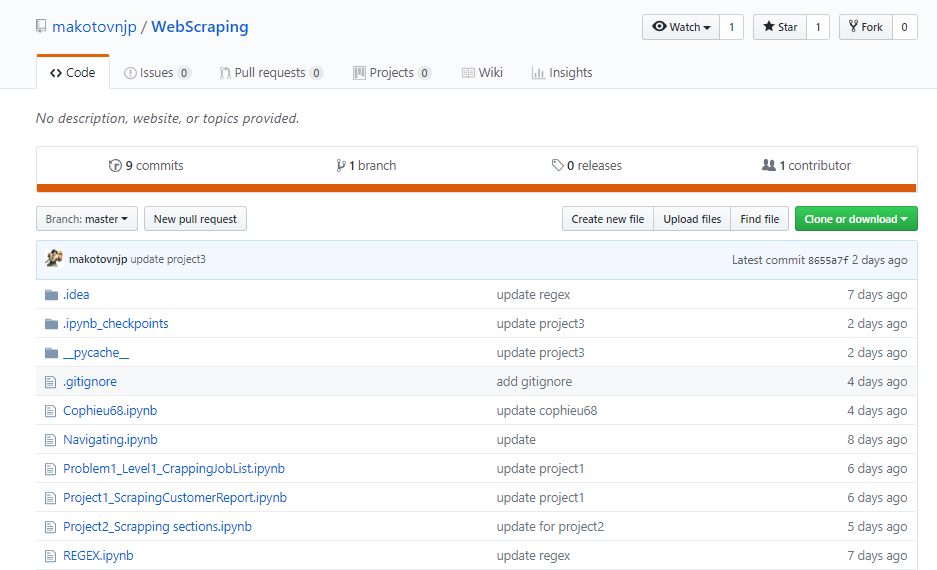This screenshot has width=937, height=570.
Task: Click the folder icon next to .idea
Action: pyautogui.click(x=51, y=295)
